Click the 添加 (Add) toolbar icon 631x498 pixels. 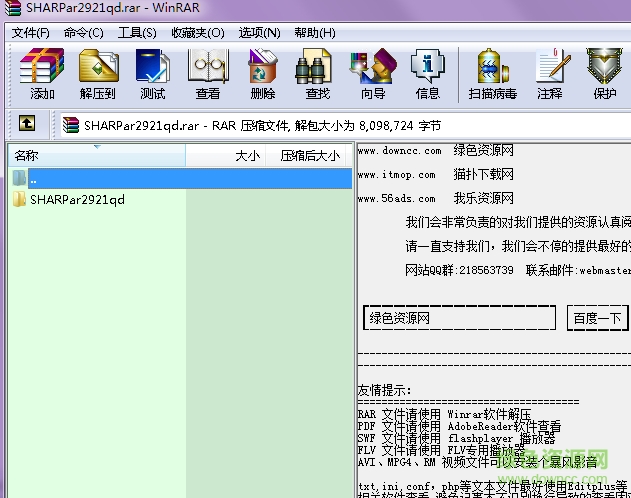coord(42,74)
